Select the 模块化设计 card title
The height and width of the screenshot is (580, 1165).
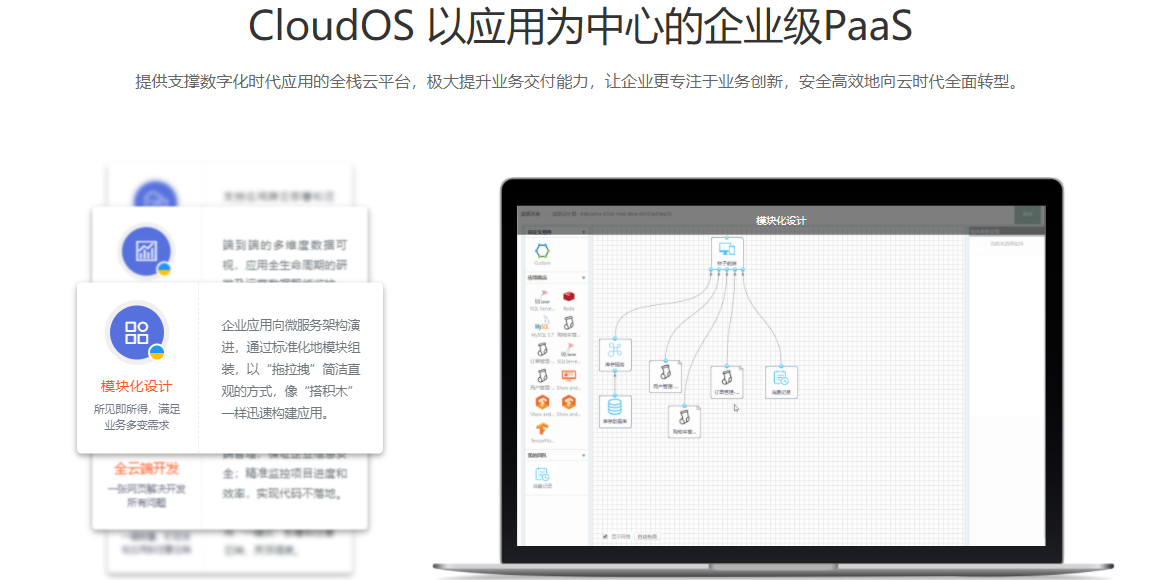[137, 386]
